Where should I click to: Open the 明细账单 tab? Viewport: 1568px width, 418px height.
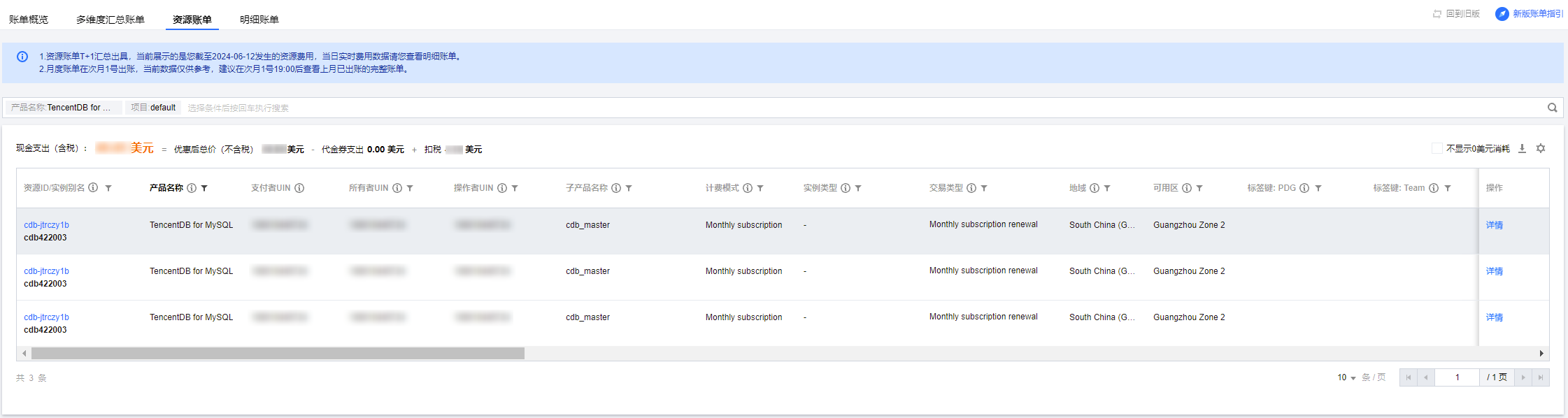[x=259, y=20]
